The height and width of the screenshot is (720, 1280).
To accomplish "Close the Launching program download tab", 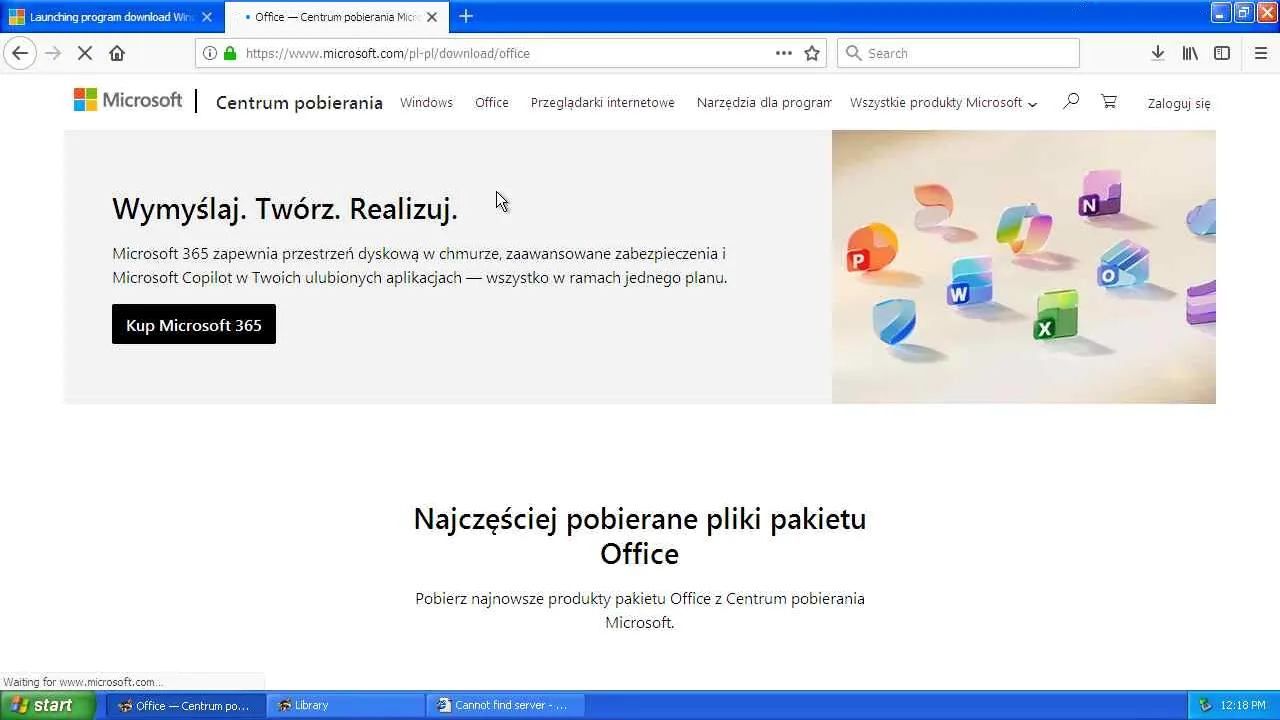I will click(207, 17).
